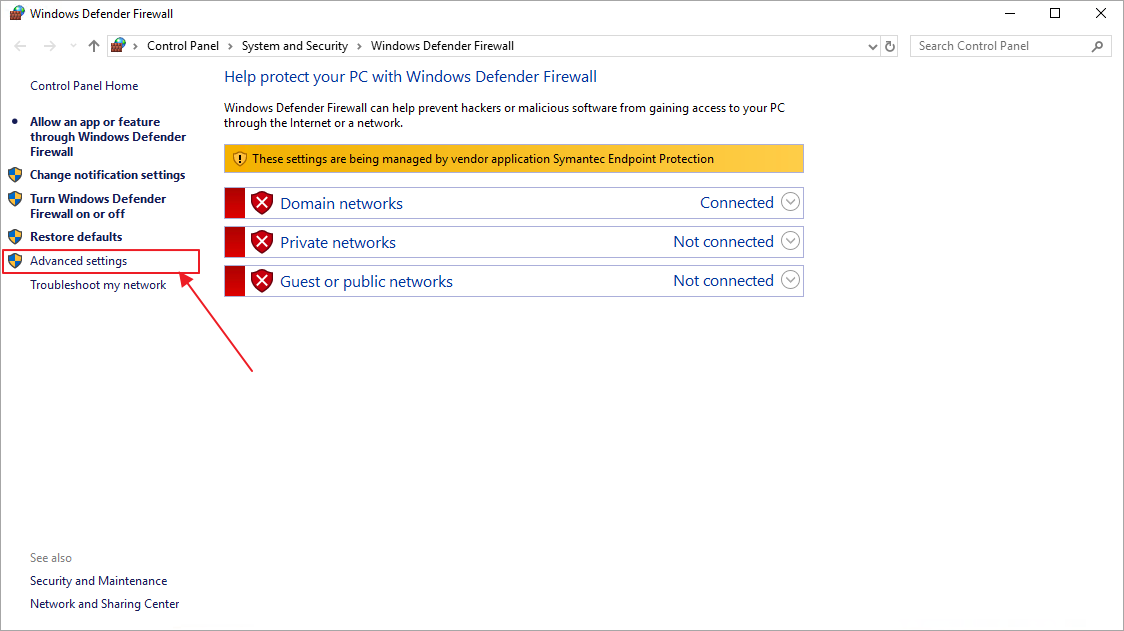Open Control Panel Home
The height and width of the screenshot is (631, 1124).
point(84,86)
